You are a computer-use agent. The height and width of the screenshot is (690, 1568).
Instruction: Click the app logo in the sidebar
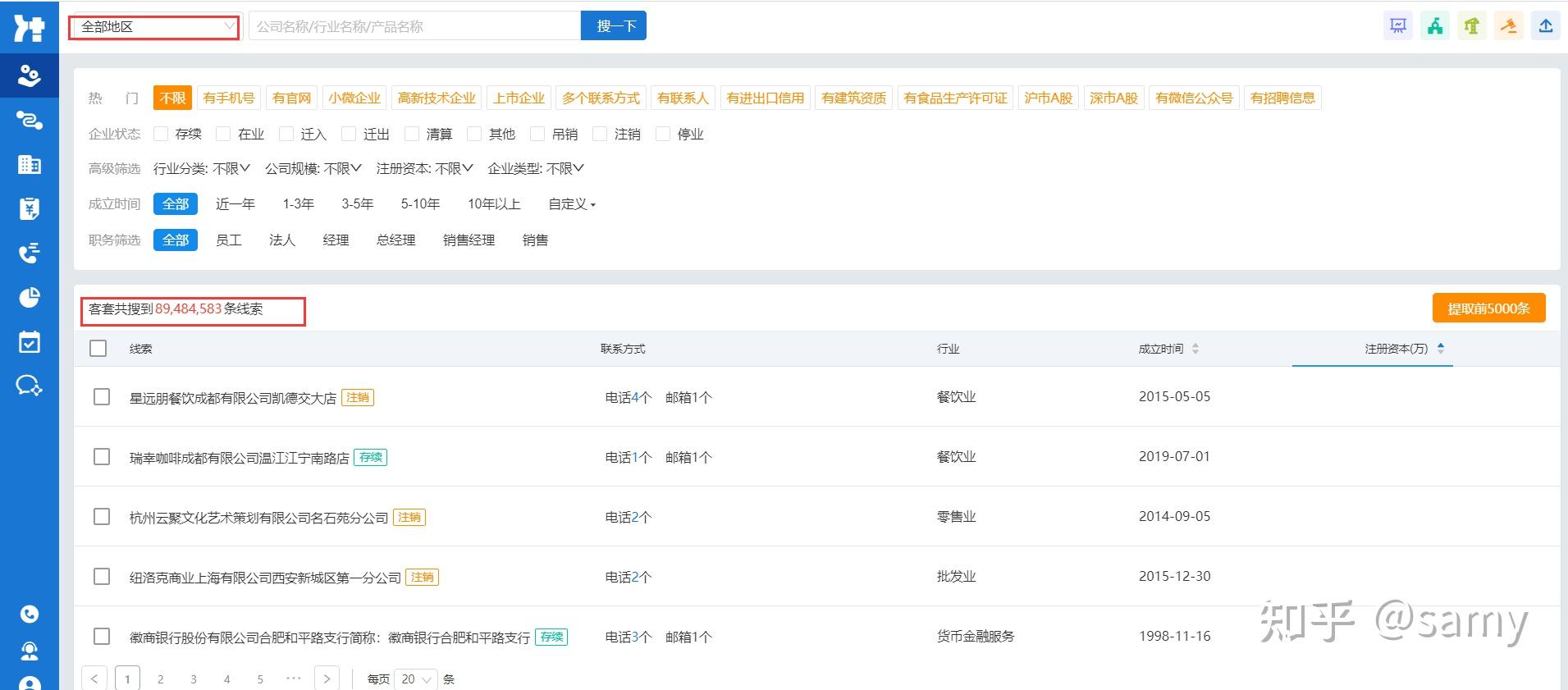(30, 27)
